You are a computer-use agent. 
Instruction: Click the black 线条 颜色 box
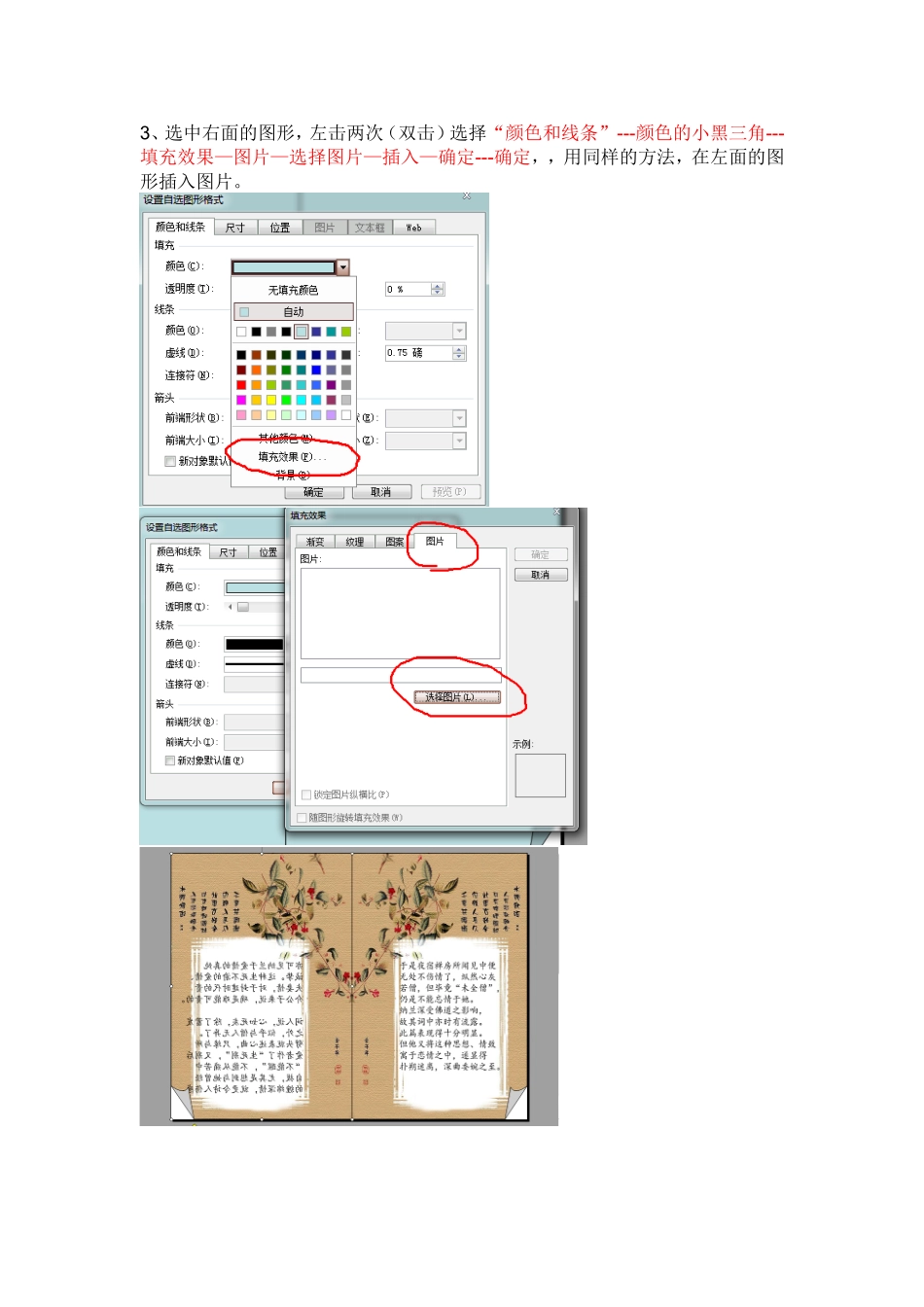[254, 644]
